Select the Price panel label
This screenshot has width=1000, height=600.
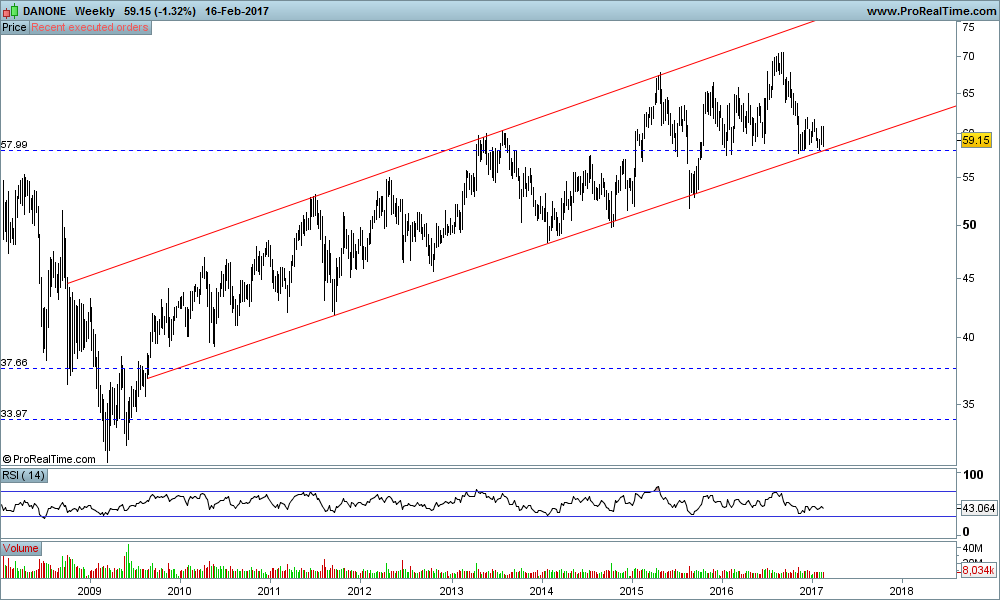14,27
